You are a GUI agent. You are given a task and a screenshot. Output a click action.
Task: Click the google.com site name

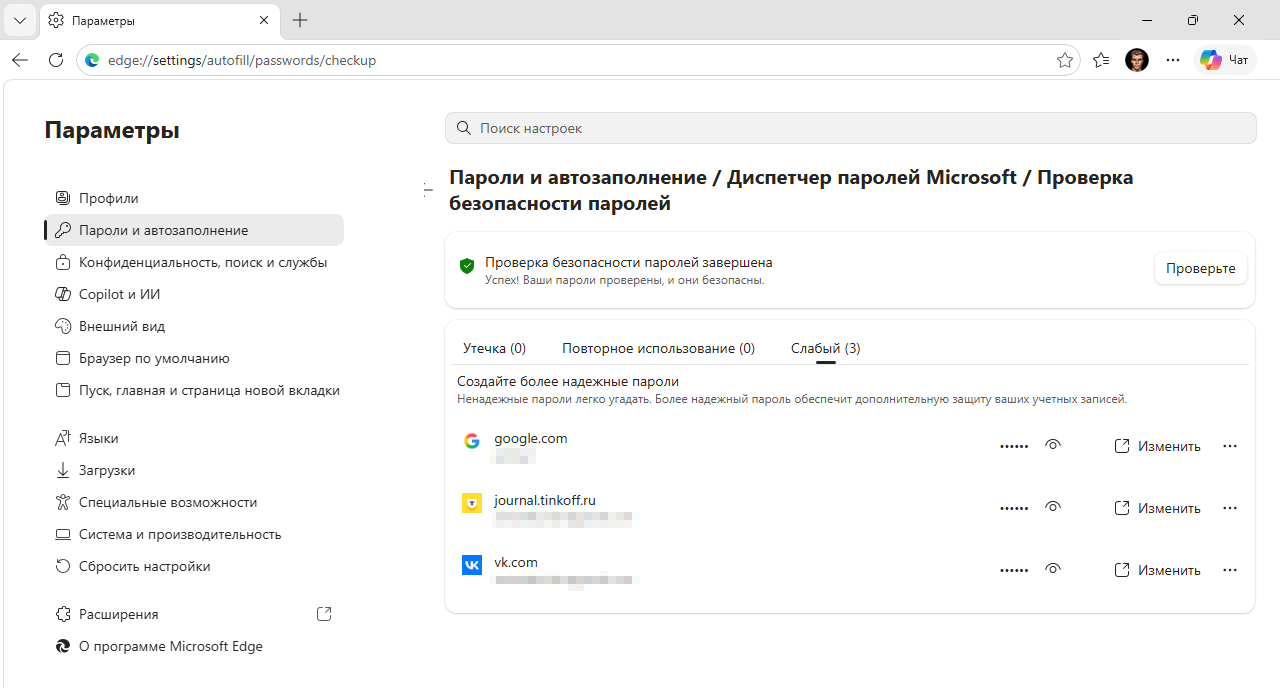[x=531, y=438]
